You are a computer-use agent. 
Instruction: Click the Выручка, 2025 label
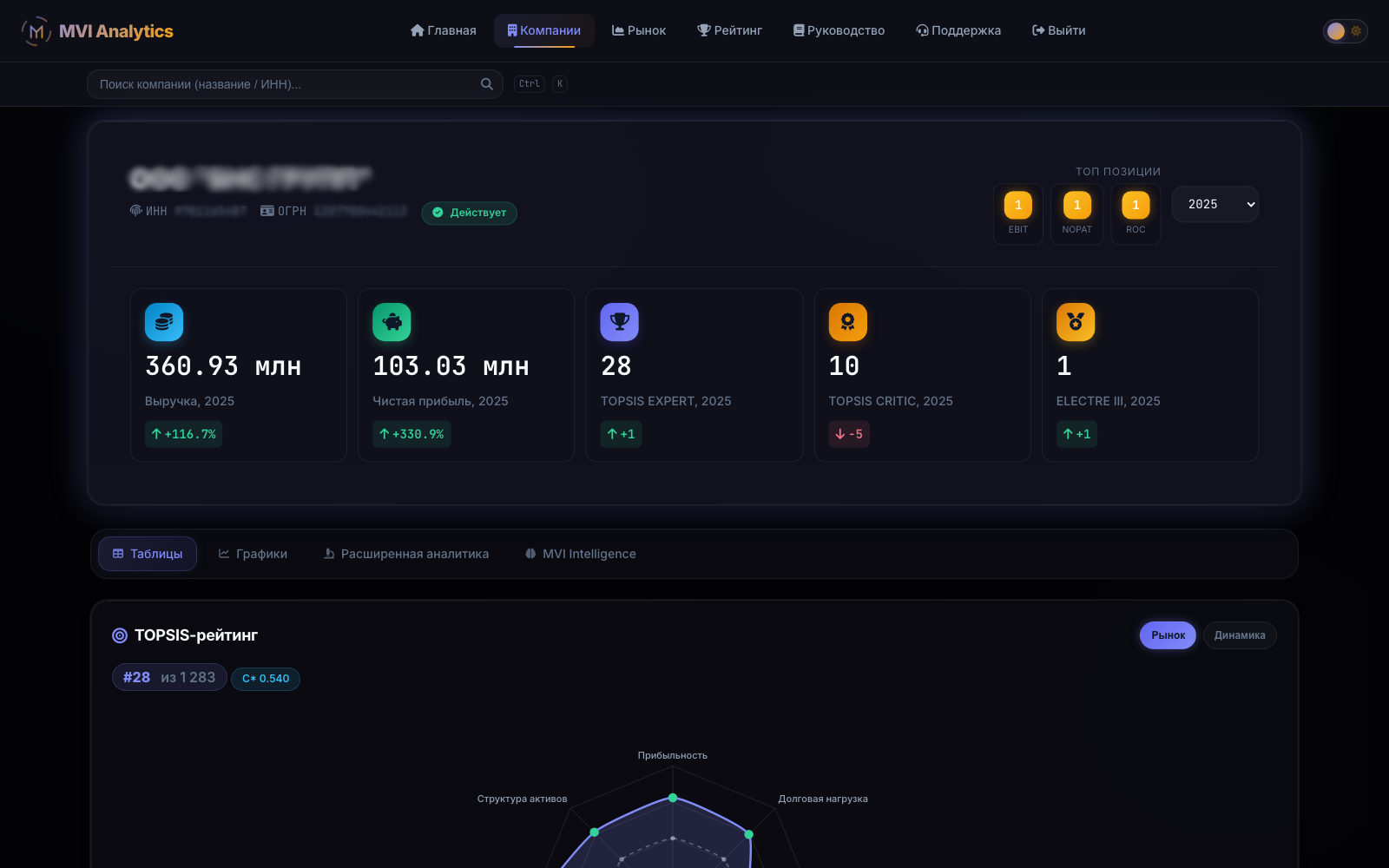[189, 401]
